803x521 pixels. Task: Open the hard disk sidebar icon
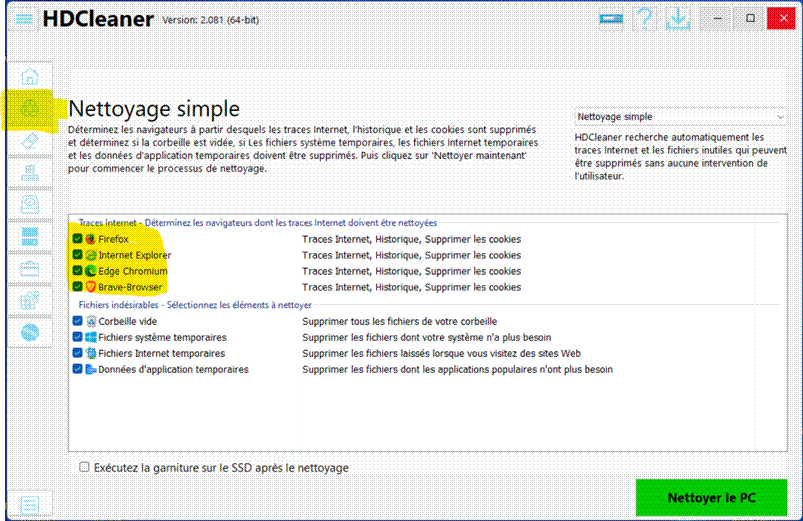(x=30, y=205)
